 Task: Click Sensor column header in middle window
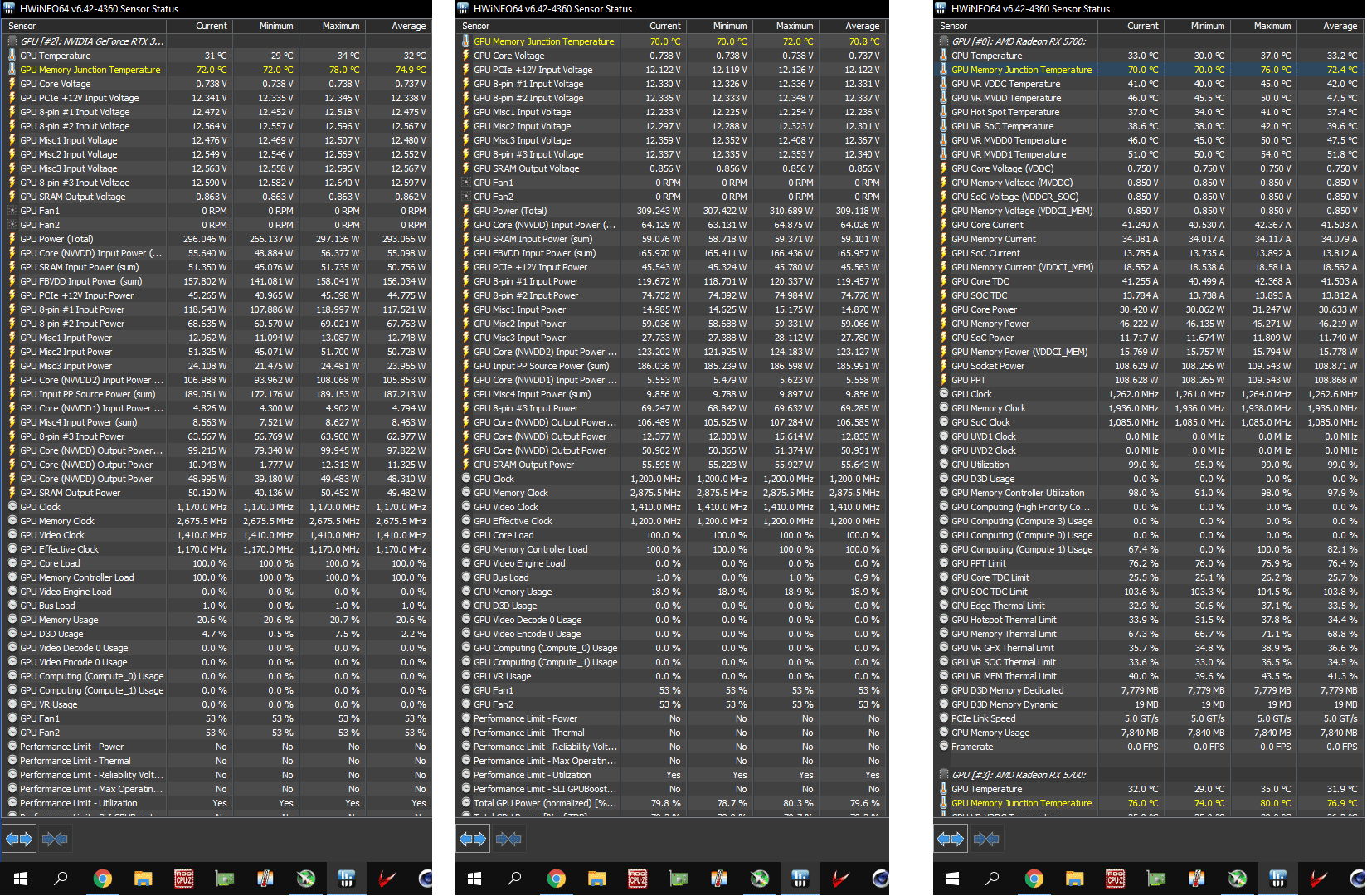[x=539, y=26]
